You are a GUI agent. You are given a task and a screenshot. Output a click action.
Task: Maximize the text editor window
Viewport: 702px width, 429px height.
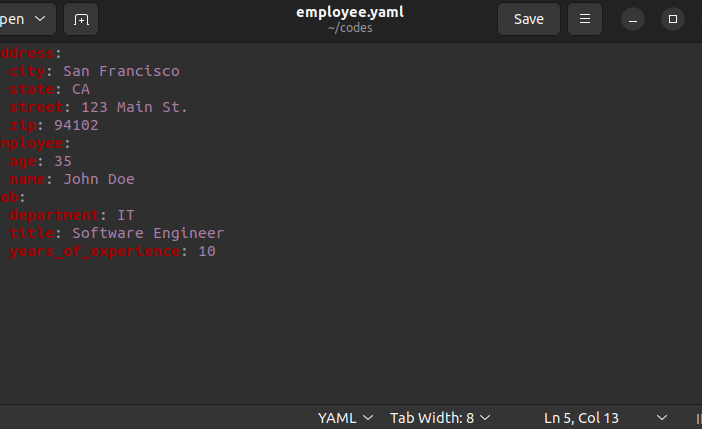pos(672,19)
